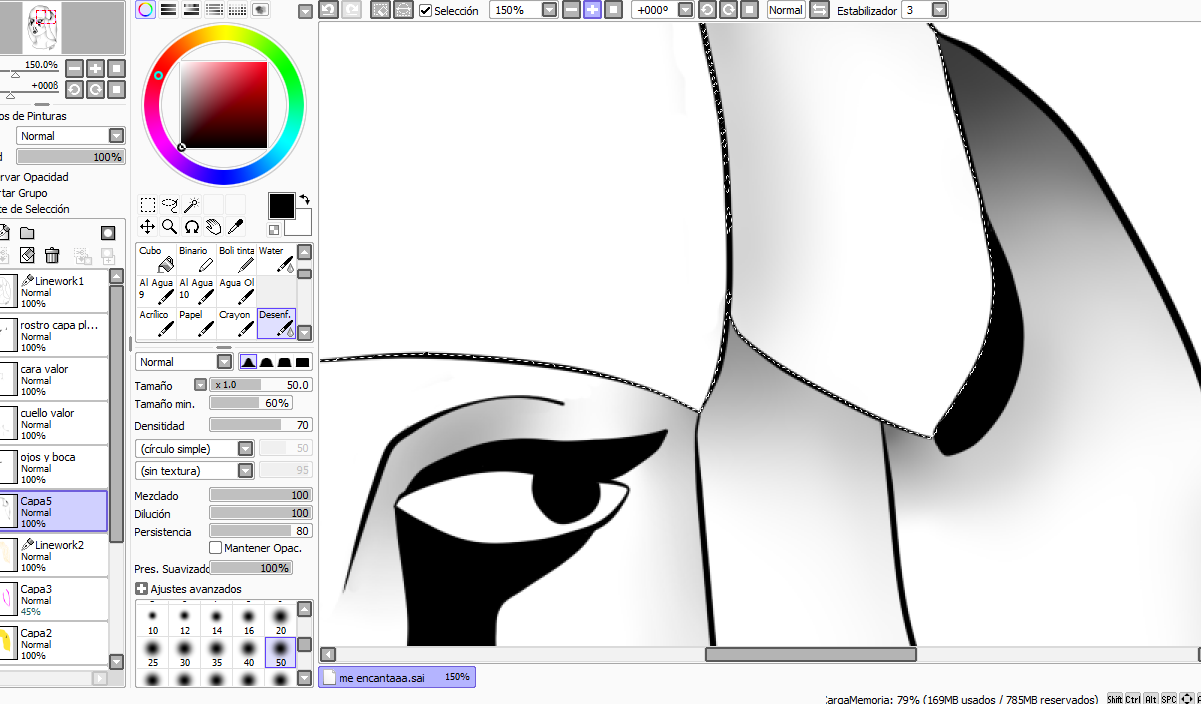This screenshot has height=704, width=1201.
Task: Choose the Water brush tool
Action: [x=276, y=259]
